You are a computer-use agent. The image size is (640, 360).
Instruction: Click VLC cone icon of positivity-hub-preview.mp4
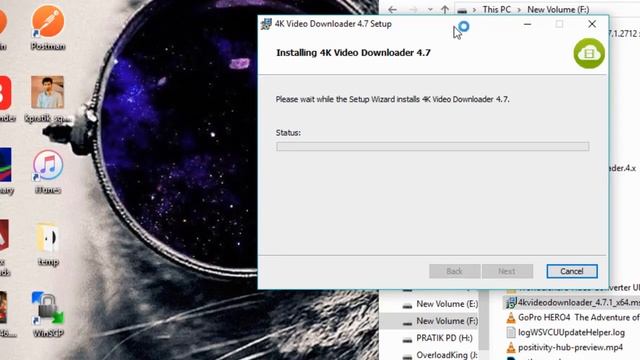[511, 348]
